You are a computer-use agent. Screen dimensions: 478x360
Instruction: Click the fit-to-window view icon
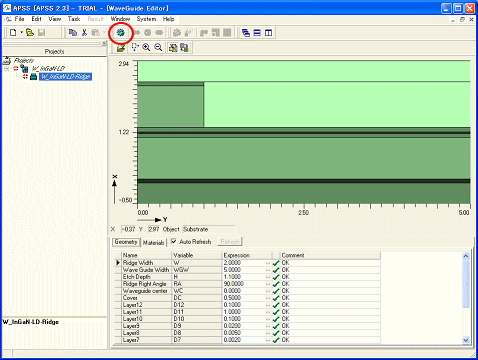tap(173, 48)
